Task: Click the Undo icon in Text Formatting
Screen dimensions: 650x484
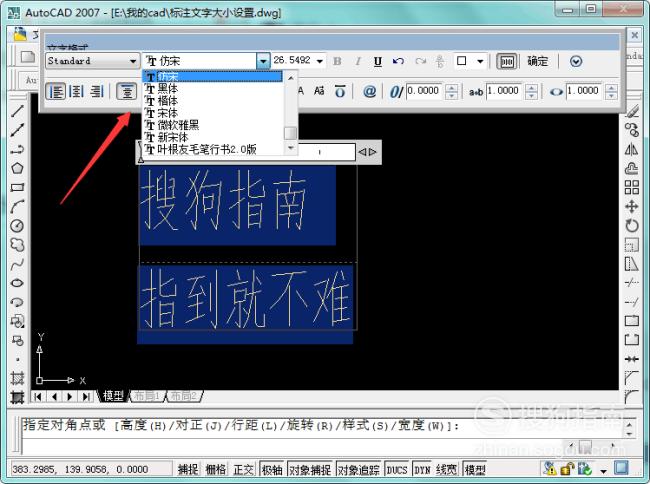Action: 398,61
